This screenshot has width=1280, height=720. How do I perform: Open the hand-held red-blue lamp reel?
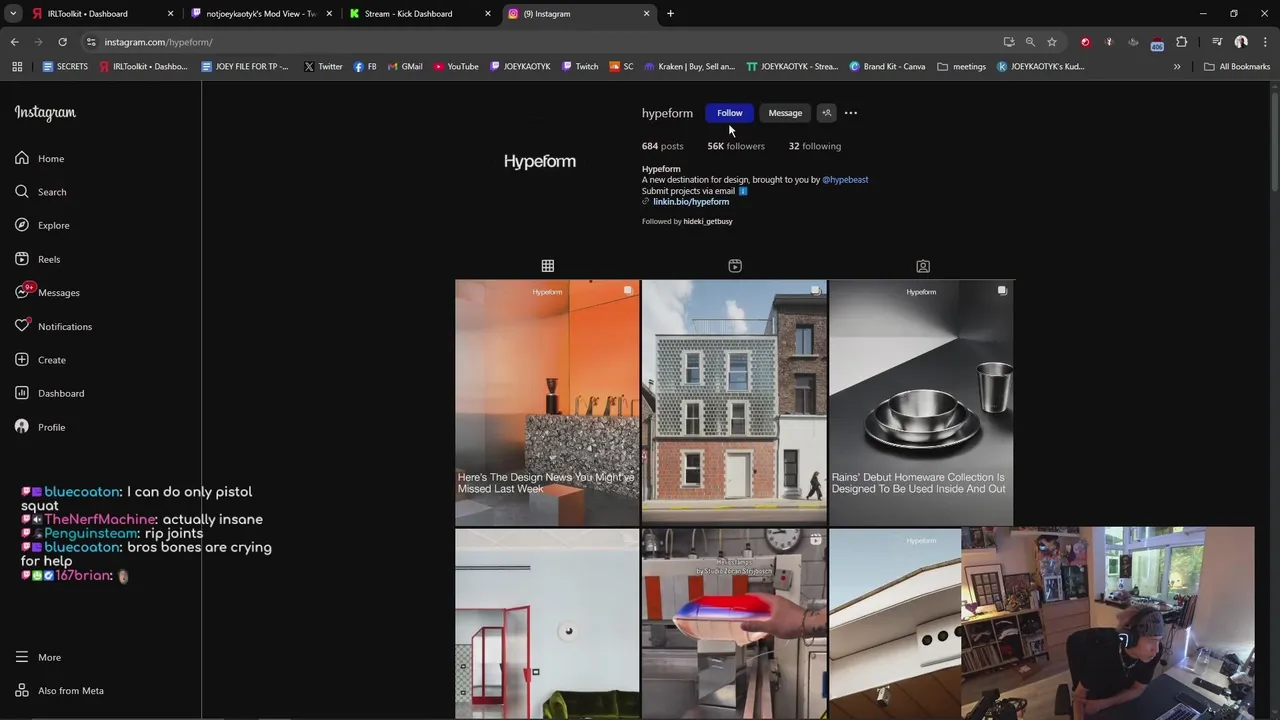[x=734, y=624]
